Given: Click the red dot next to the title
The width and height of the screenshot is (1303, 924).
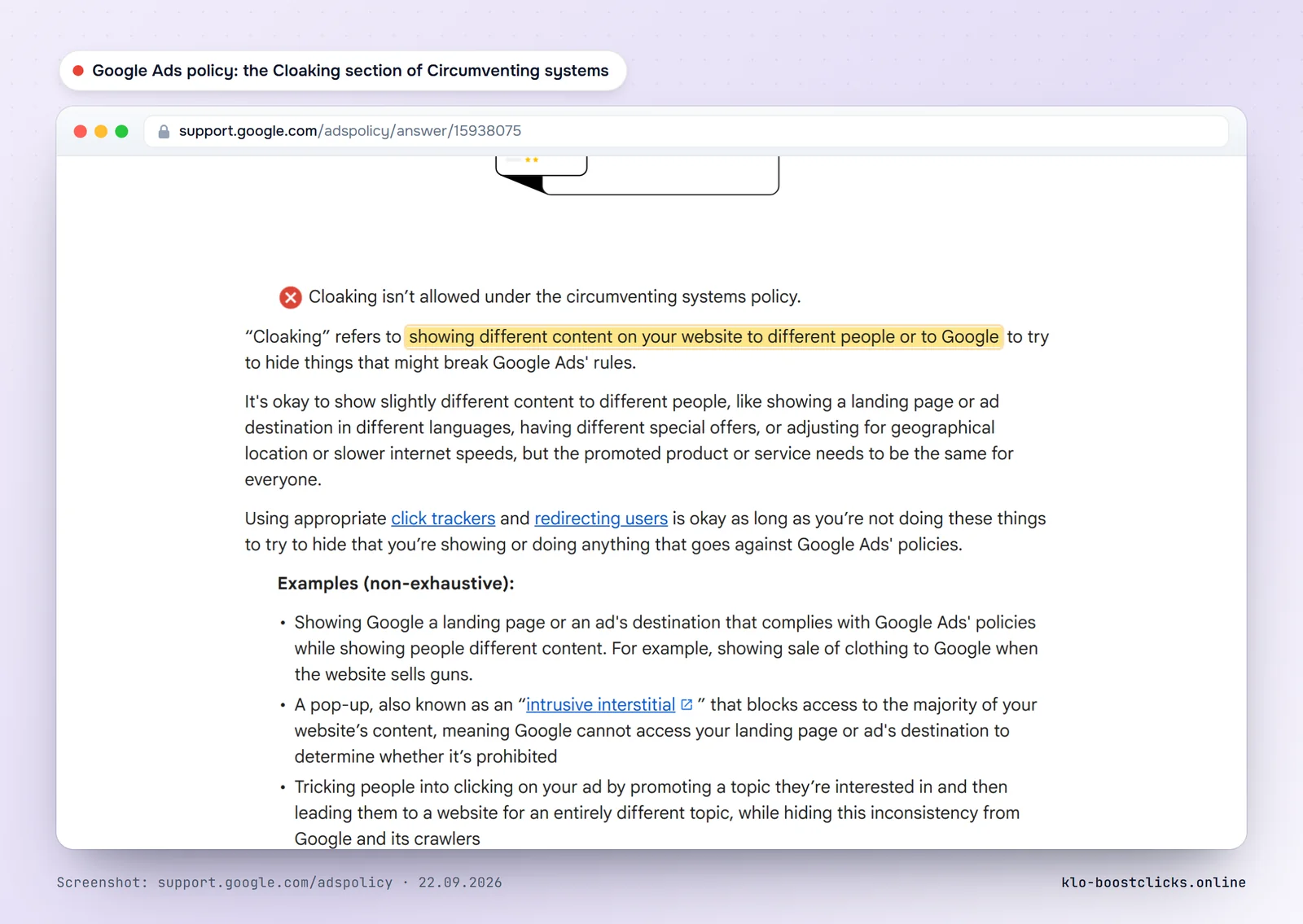Looking at the screenshot, I should [78, 71].
